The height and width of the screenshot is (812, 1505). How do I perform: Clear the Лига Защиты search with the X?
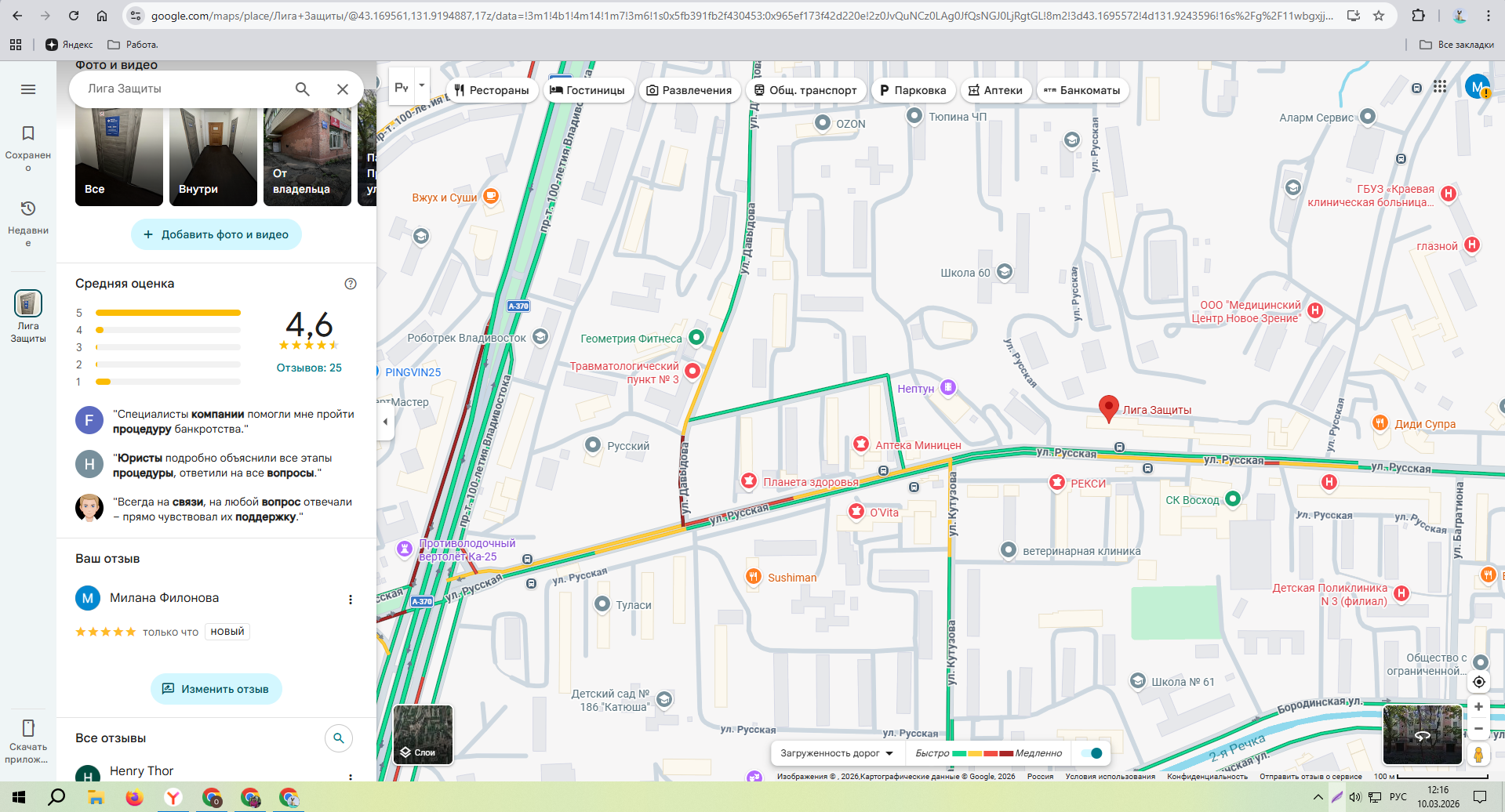coord(343,89)
